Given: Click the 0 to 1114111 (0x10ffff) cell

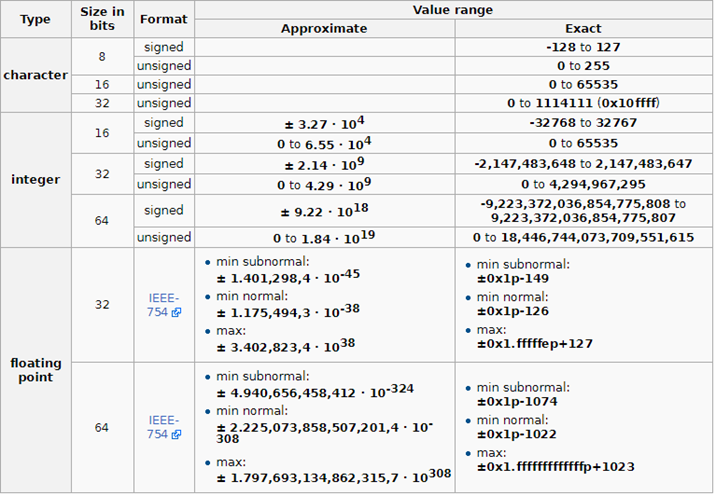Looking at the screenshot, I should (583, 103).
